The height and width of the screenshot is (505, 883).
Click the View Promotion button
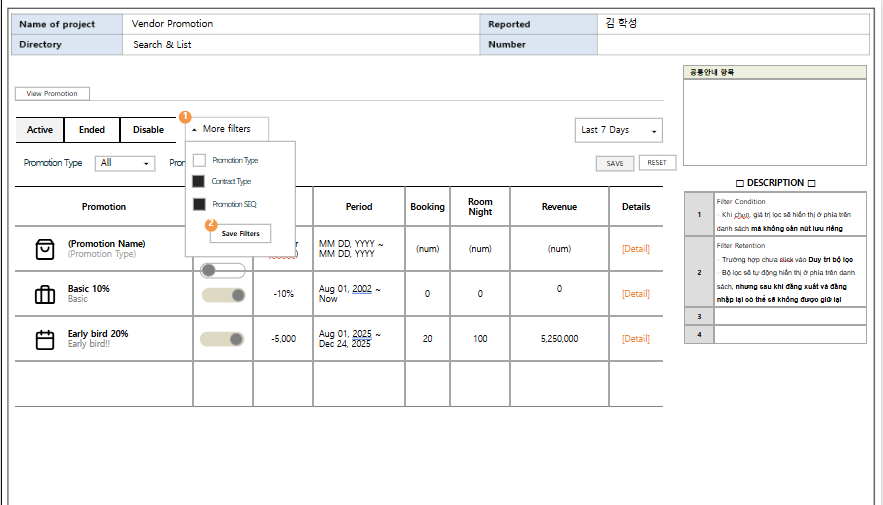pyautogui.click(x=52, y=94)
